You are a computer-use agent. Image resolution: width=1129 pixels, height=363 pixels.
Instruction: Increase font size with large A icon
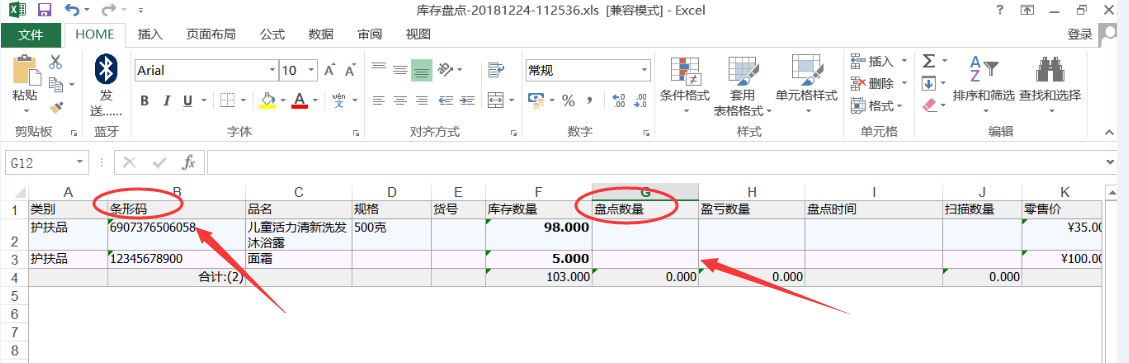pyautogui.click(x=330, y=71)
